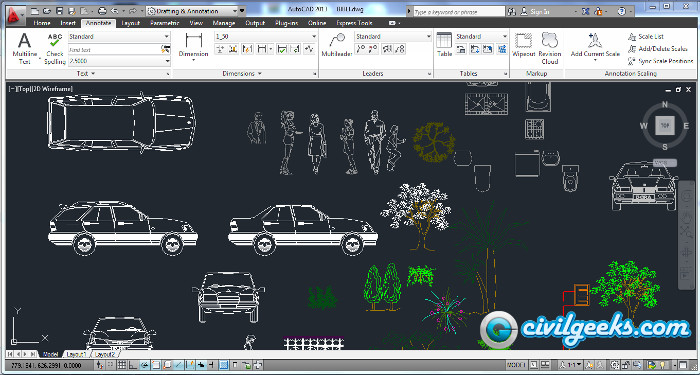700x375 pixels.
Task: Switch to the Layout1 drawing tab
Action: 76,354
